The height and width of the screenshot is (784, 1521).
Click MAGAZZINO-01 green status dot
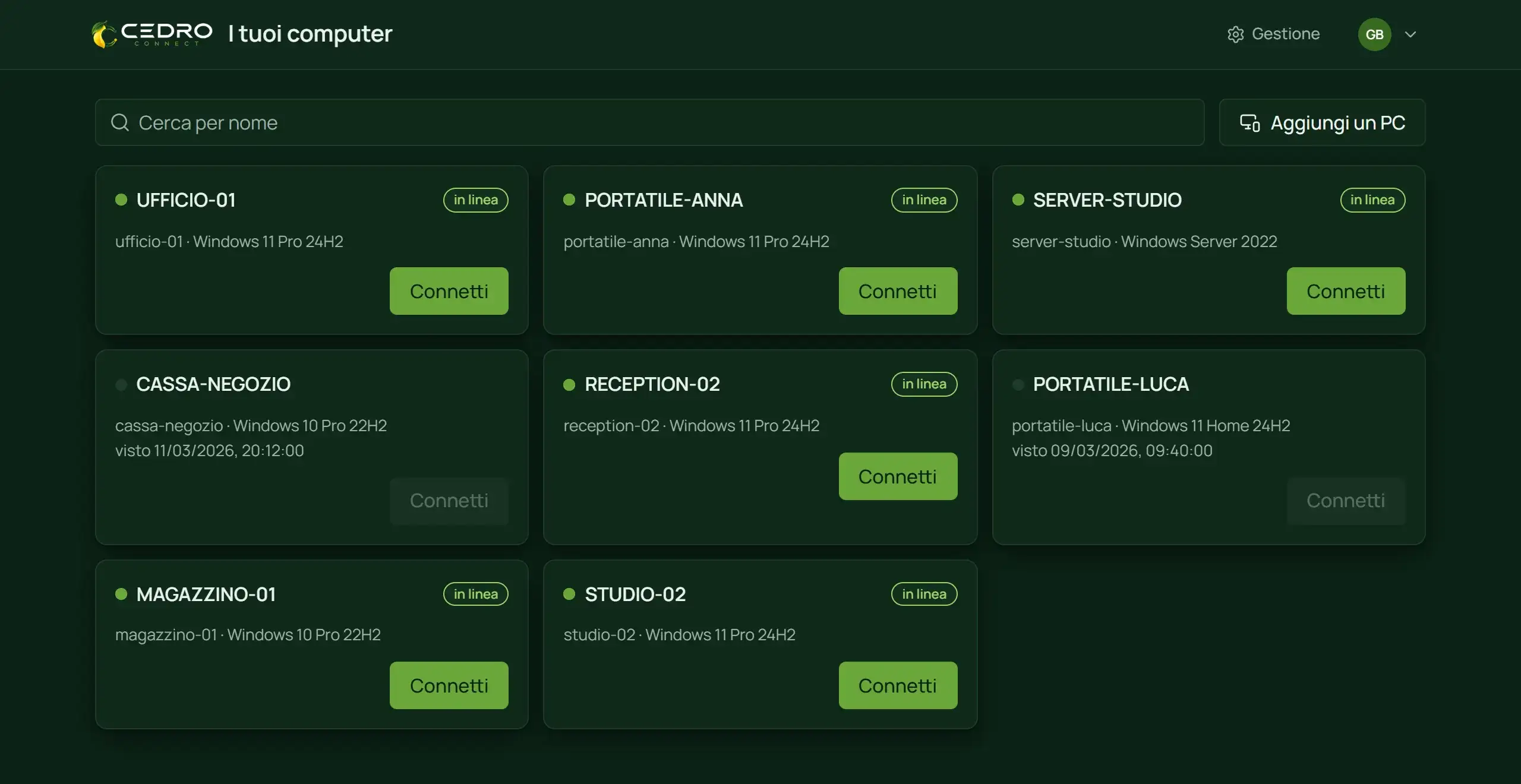121,594
